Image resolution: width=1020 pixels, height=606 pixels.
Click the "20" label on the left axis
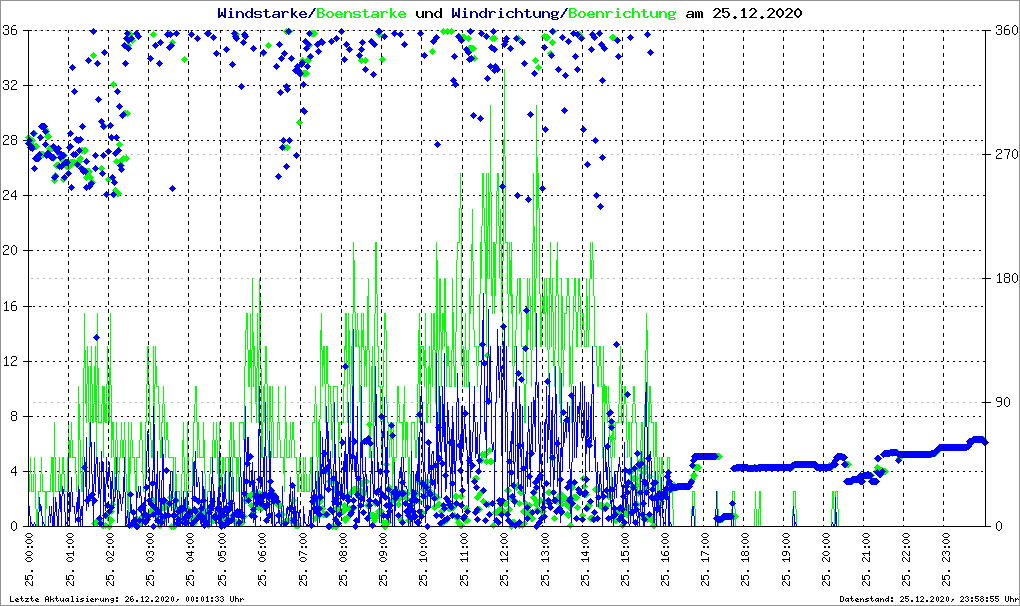click(11, 251)
